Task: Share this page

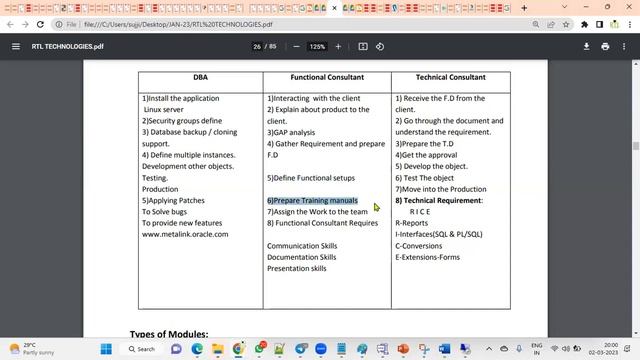Action: pos(551,24)
